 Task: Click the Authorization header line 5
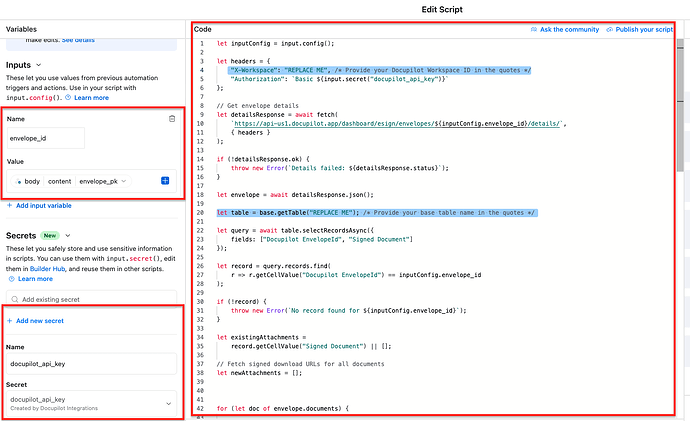(x=339, y=79)
